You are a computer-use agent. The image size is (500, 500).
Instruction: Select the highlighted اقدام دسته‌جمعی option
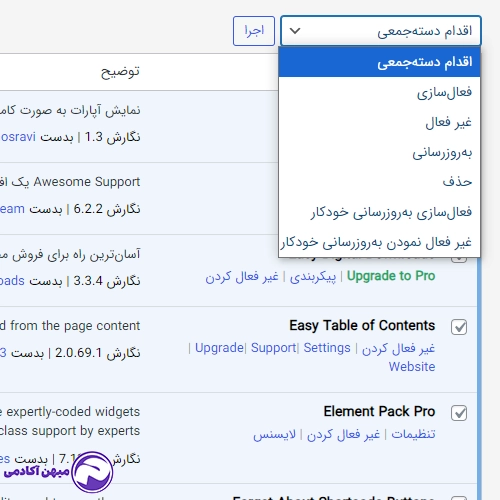coord(379,62)
